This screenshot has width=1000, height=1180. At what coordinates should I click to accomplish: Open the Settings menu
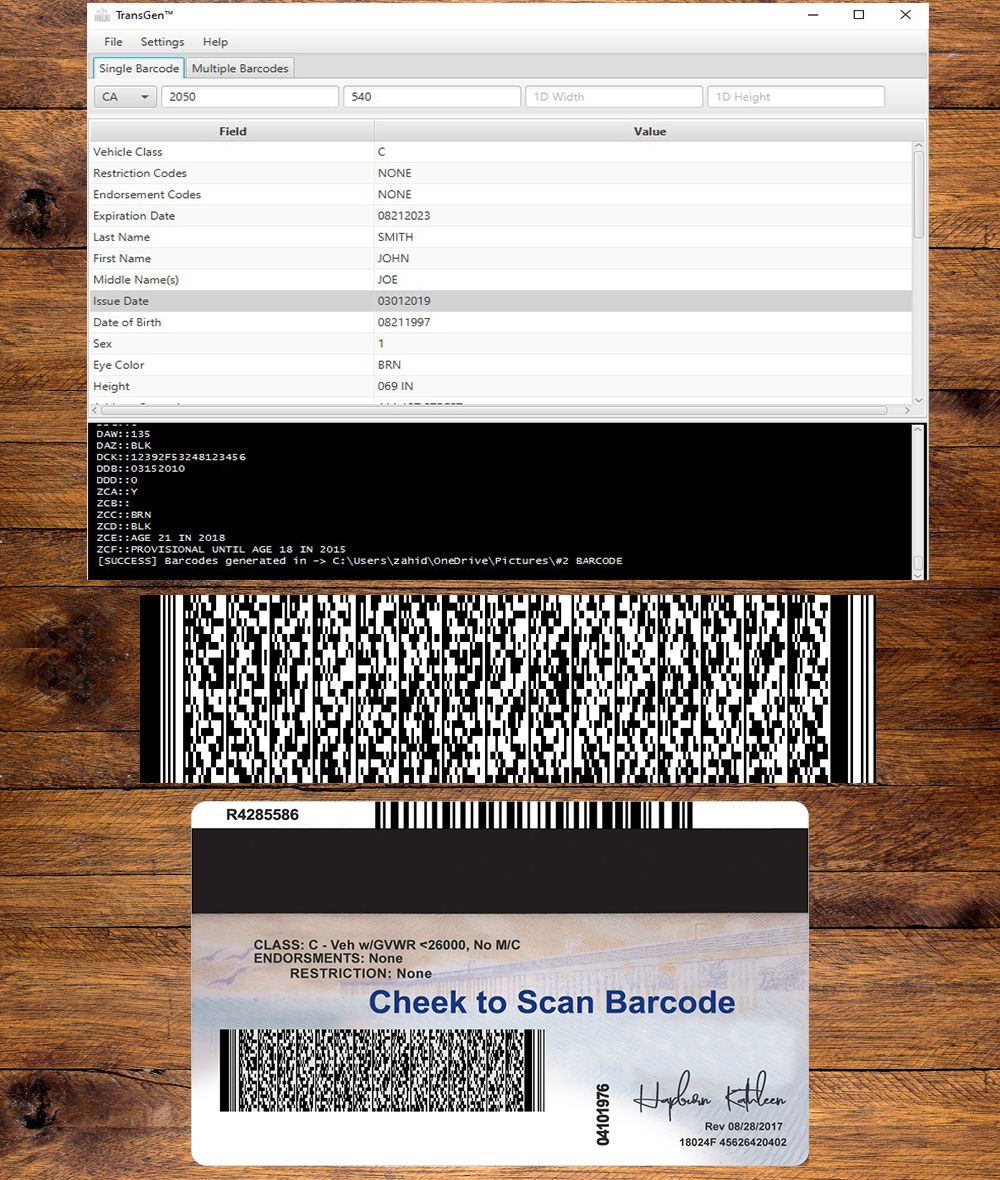pyautogui.click(x=163, y=42)
